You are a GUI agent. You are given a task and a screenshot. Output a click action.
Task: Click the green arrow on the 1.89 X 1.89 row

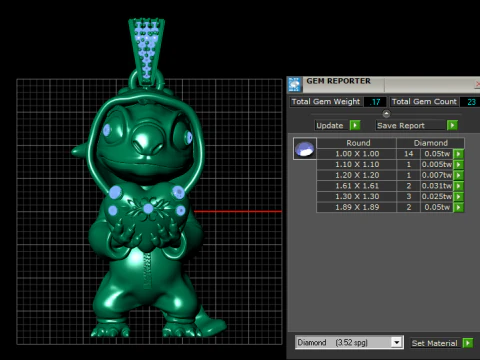tap(459, 207)
